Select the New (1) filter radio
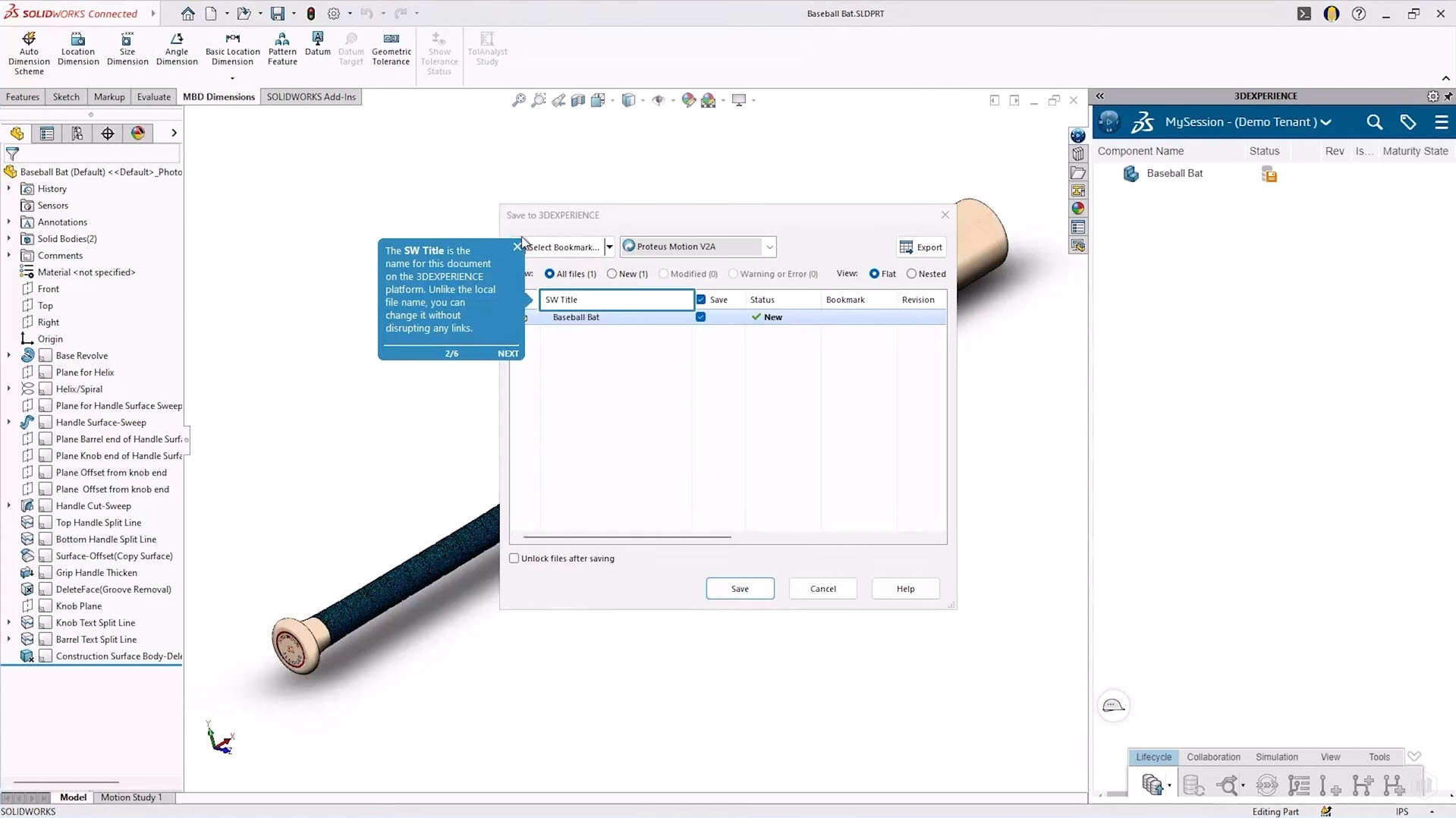The width and height of the screenshot is (1456, 818). click(612, 274)
